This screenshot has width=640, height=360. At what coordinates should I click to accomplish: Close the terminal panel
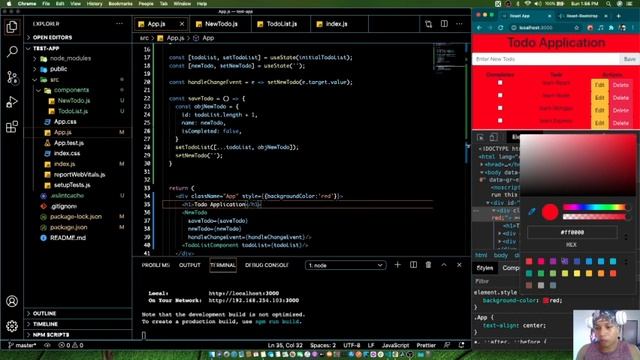pyautogui.click(x=459, y=265)
